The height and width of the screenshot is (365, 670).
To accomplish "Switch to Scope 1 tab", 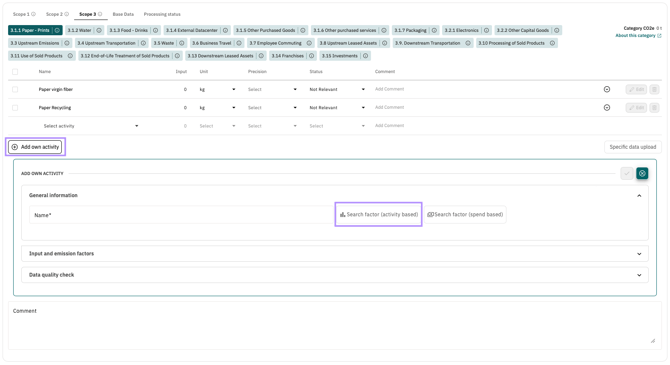I will [24, 14].
